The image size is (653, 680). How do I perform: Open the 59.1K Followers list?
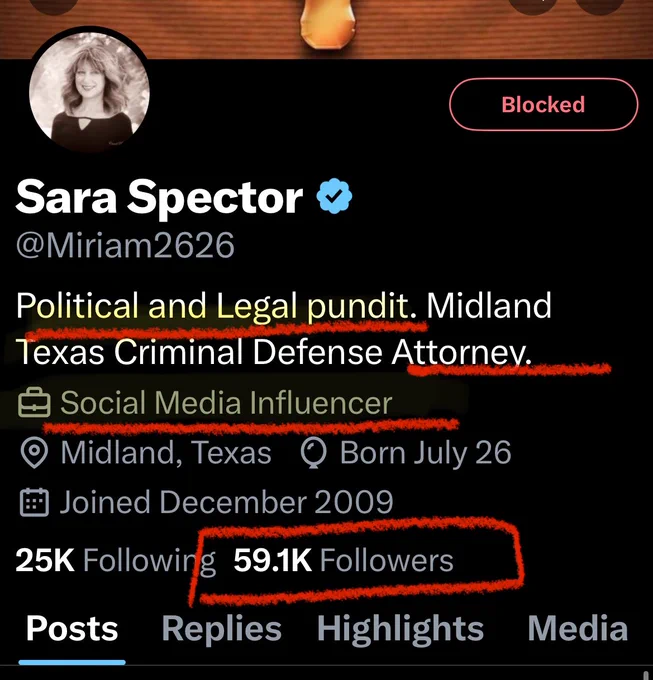click(343, 560)
